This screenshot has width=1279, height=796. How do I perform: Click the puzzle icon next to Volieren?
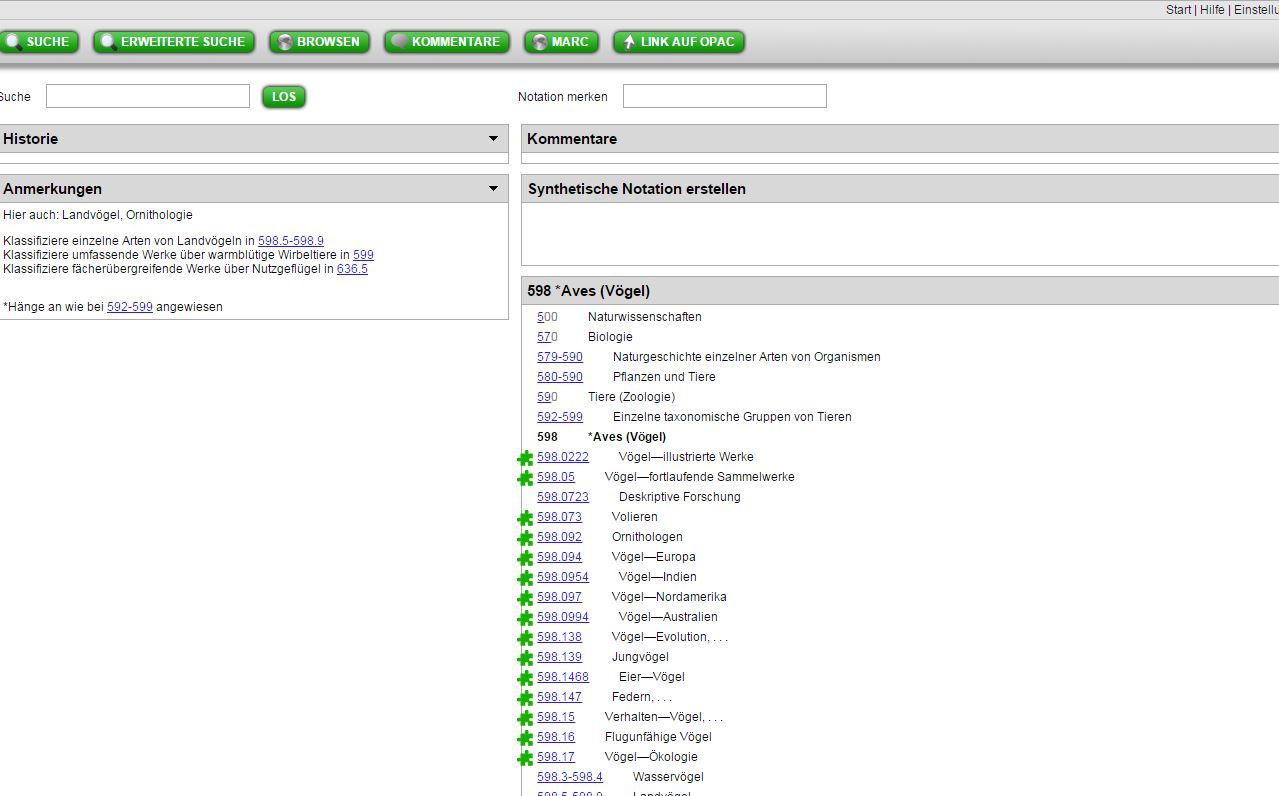[x=525, y=518]
